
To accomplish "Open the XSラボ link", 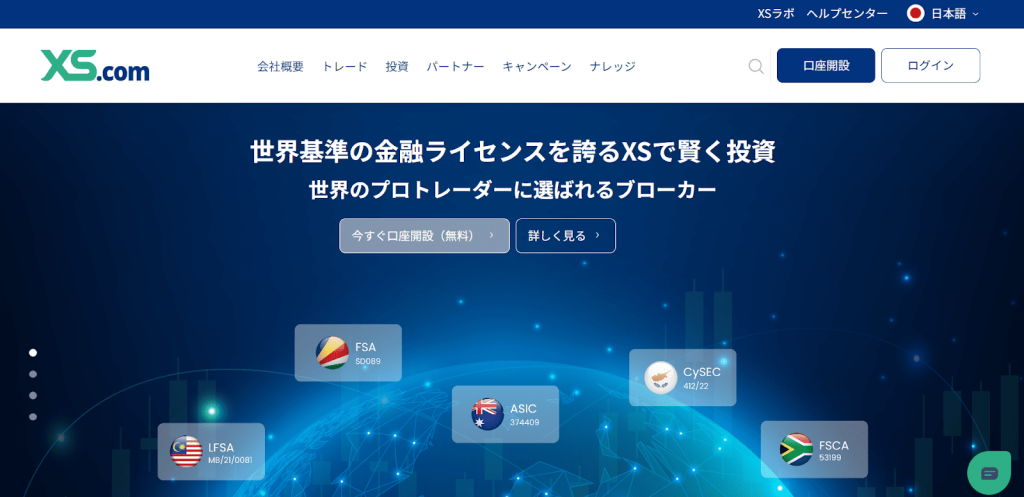I will [776, 14].
